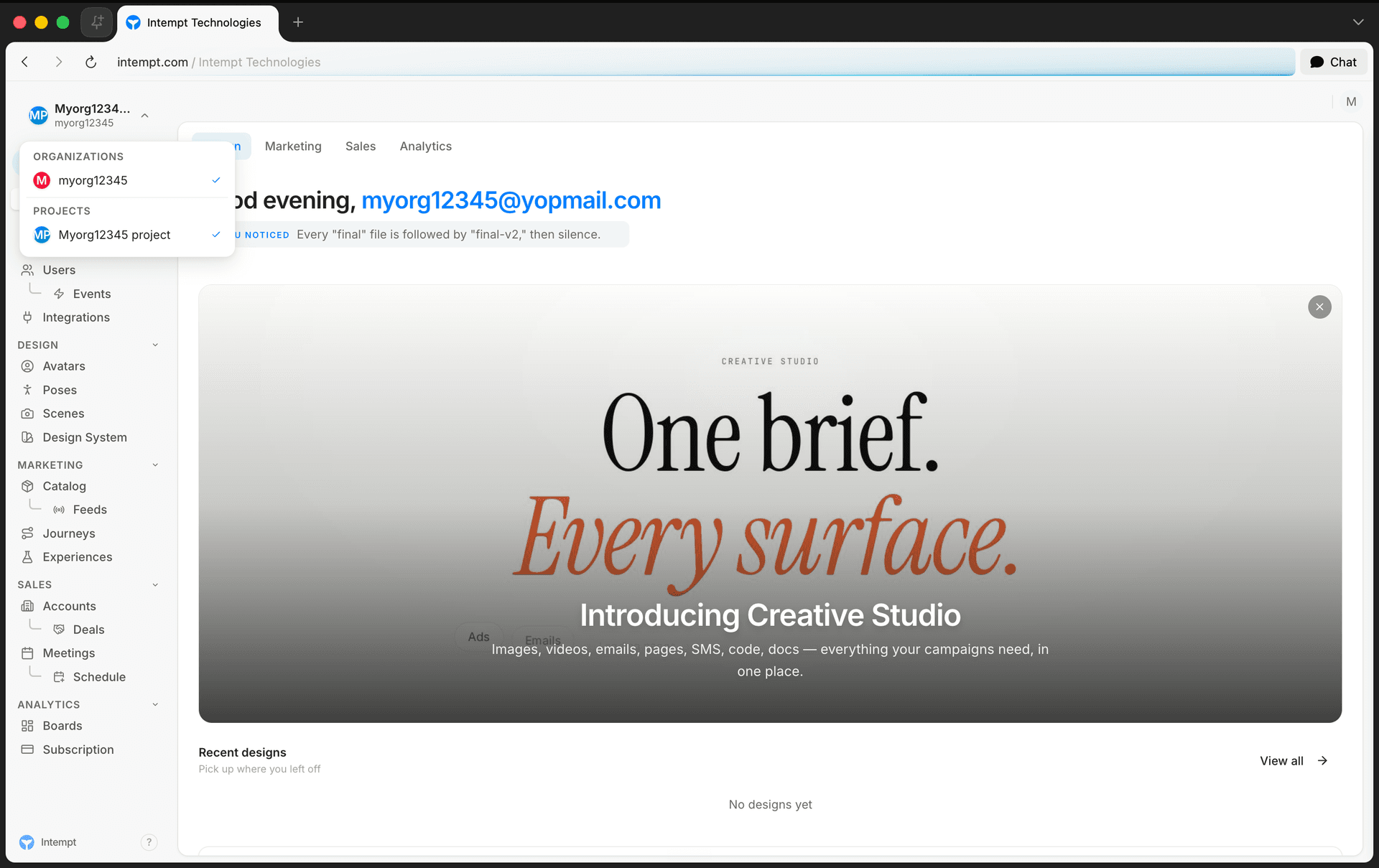Click the Feeds broadcast icon
The width and height of the screenshot is (1379, 868).
pyautogui.click(x=59, y=510)
